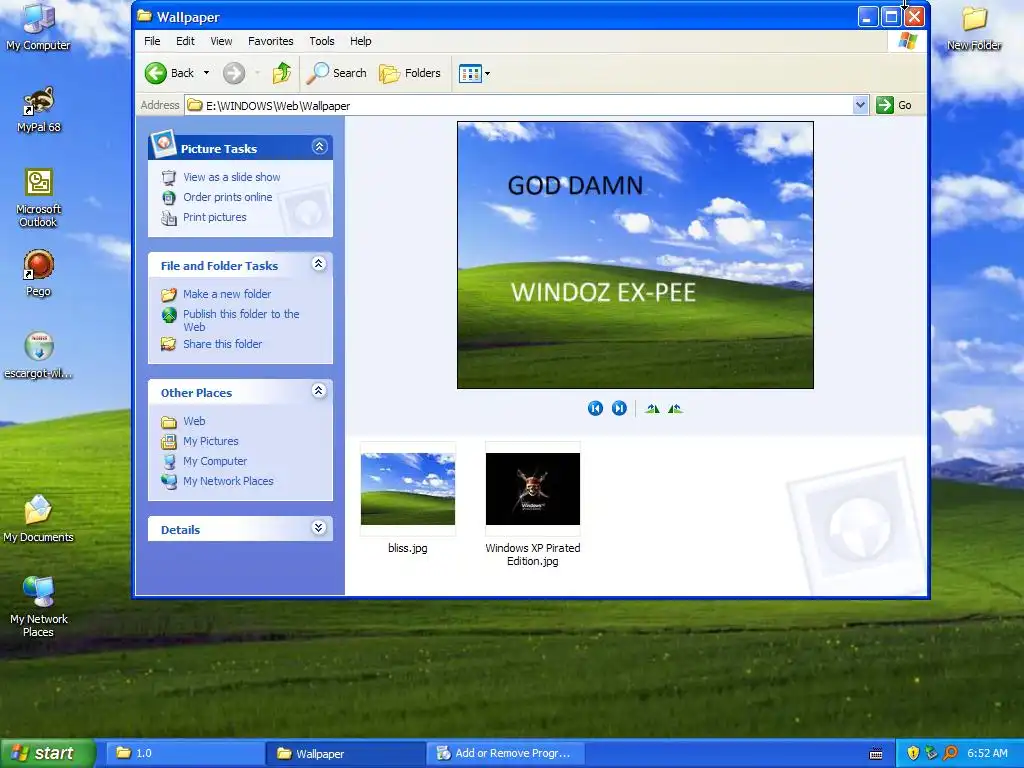
Task: Rotate the picture counterclockwise
Action: 675,409
